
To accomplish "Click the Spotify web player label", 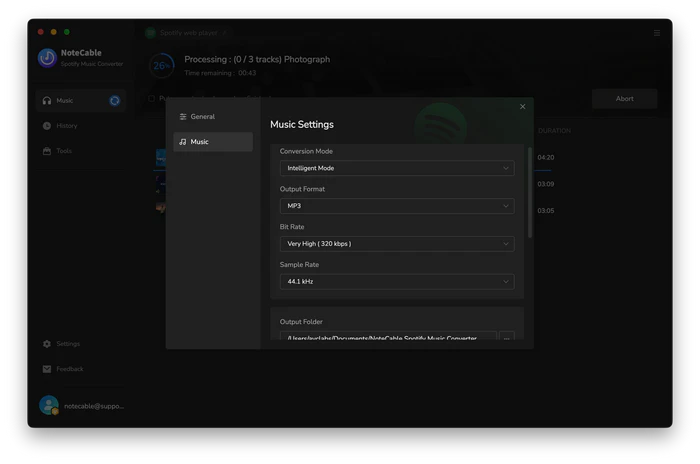I will (188, 33).
